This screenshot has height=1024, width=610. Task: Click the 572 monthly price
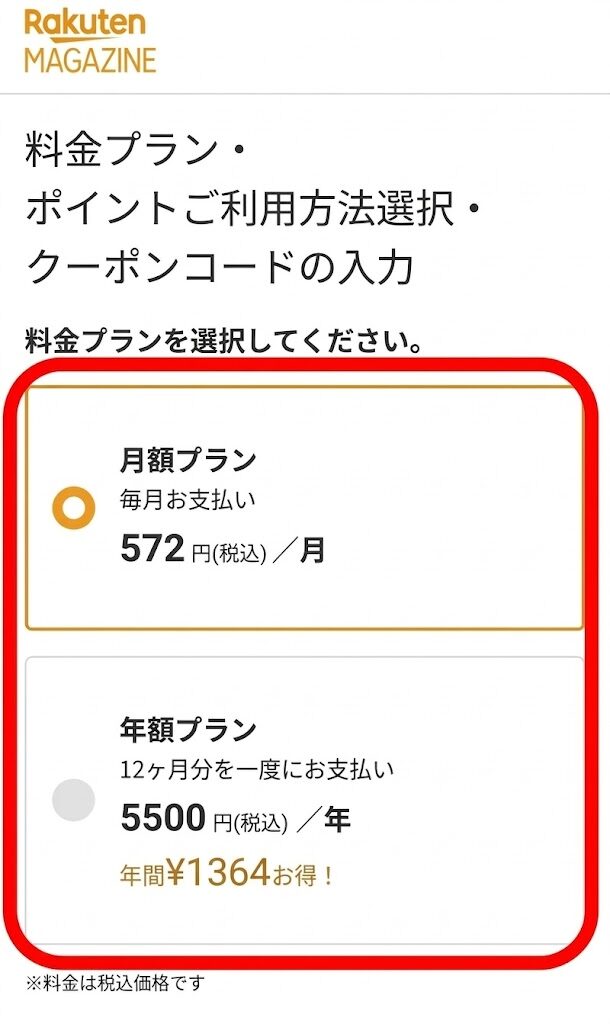point(152,549)
